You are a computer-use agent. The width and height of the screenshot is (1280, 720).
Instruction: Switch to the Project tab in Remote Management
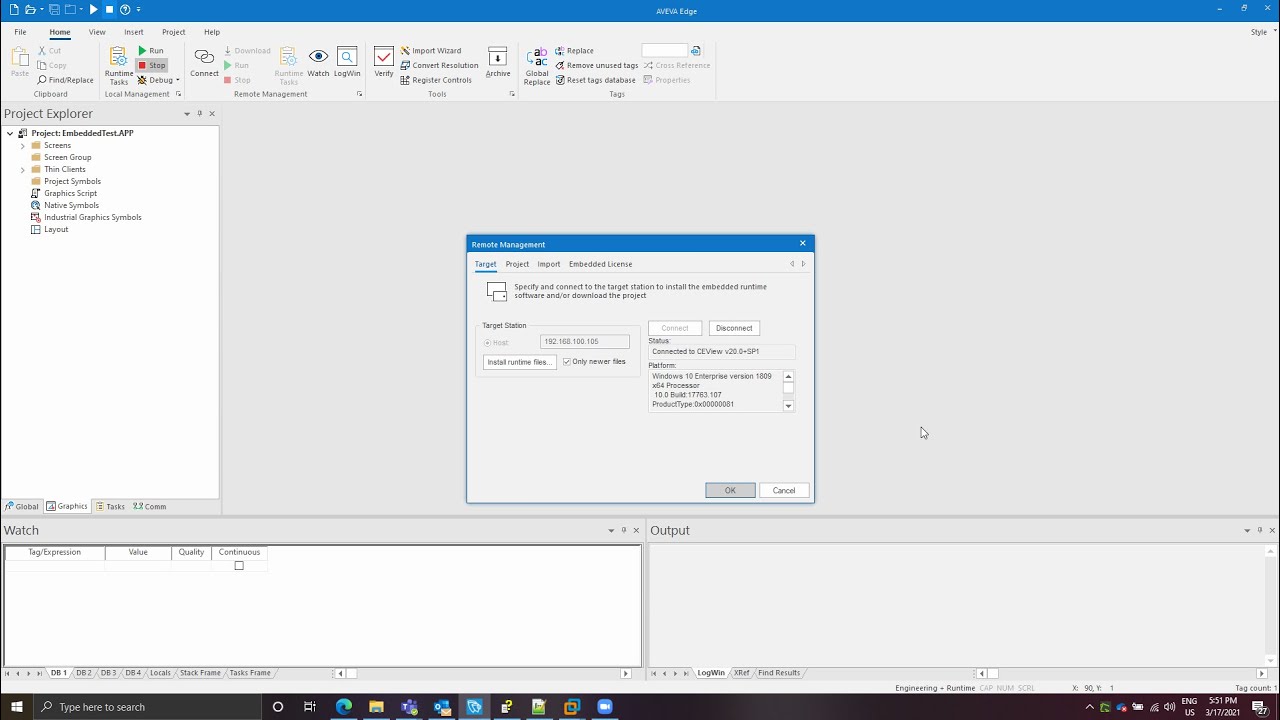coord(517,264)
